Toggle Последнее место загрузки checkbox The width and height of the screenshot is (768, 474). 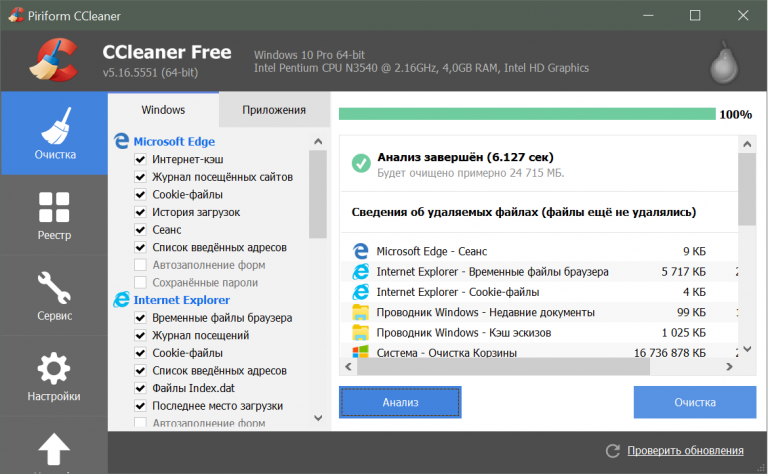[140, 406]
